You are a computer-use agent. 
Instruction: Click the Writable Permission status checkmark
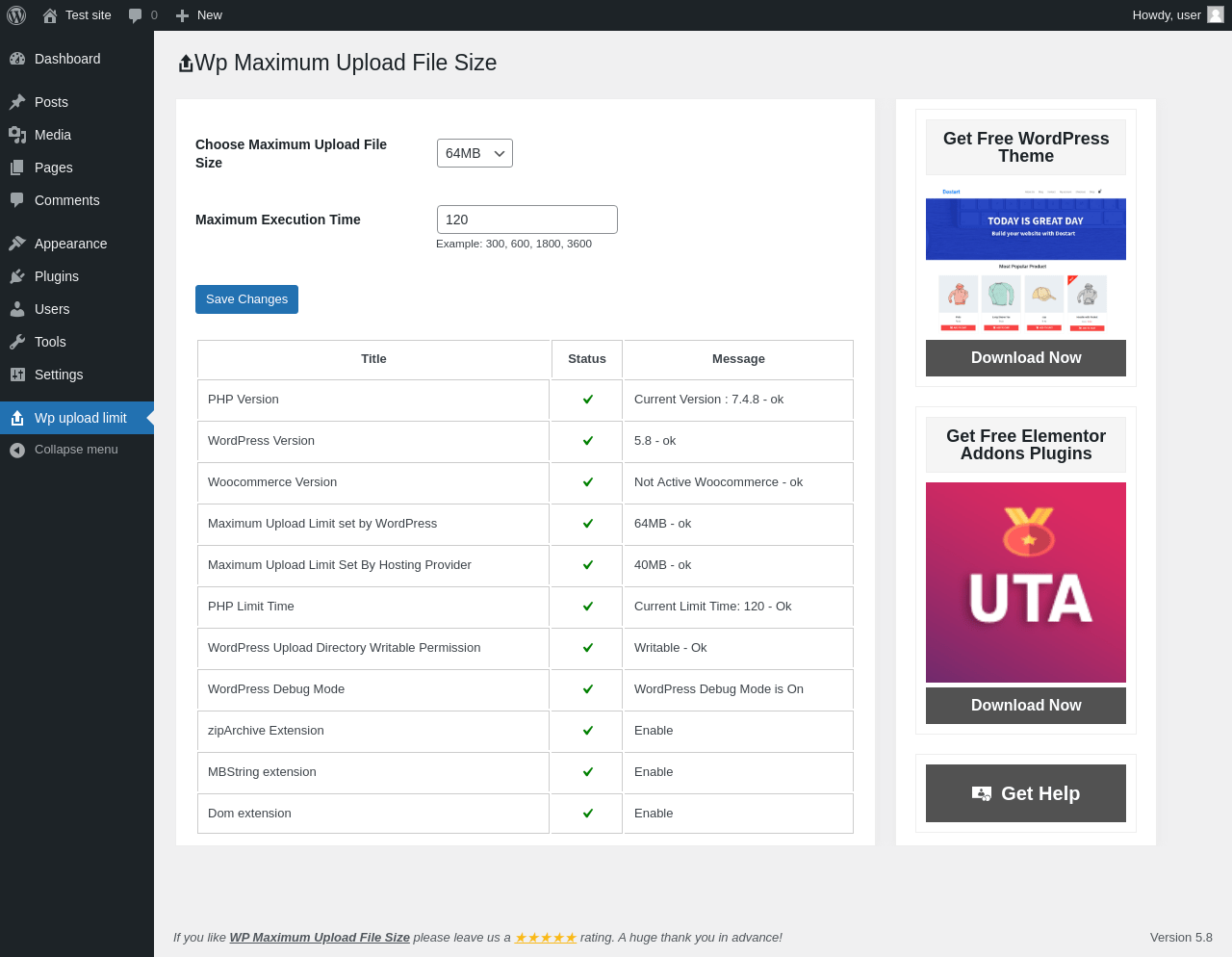tap(588, 648)
